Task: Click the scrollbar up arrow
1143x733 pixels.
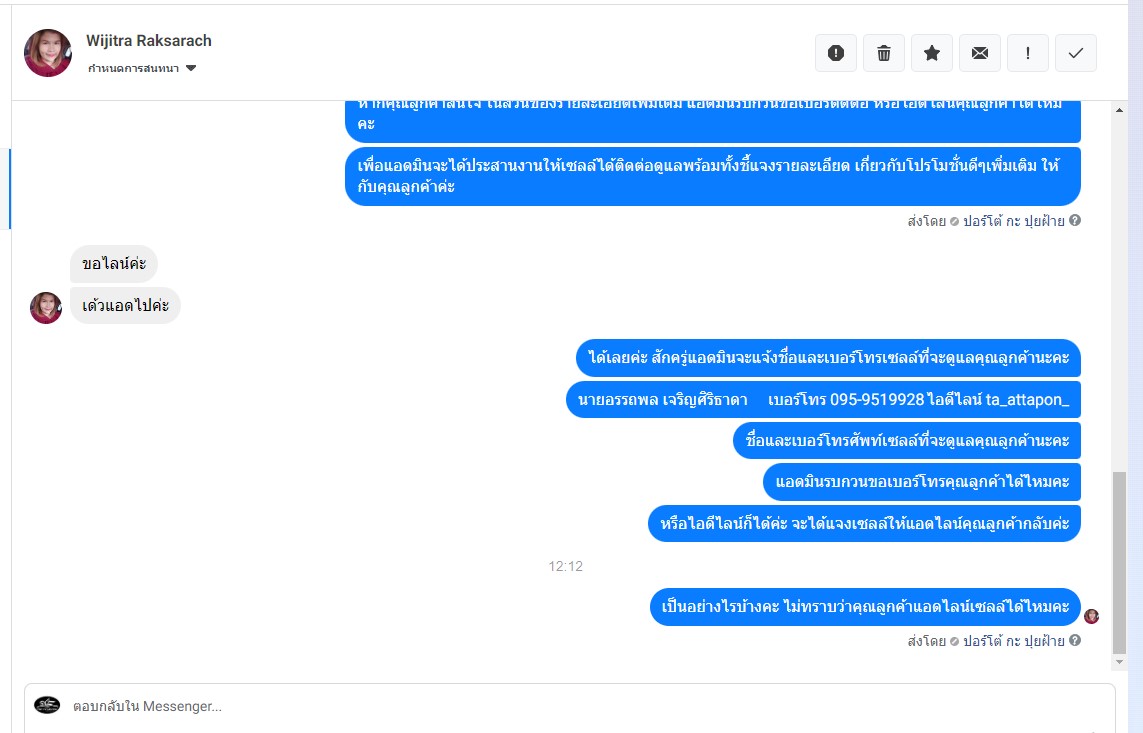Action: (1120, 111)
